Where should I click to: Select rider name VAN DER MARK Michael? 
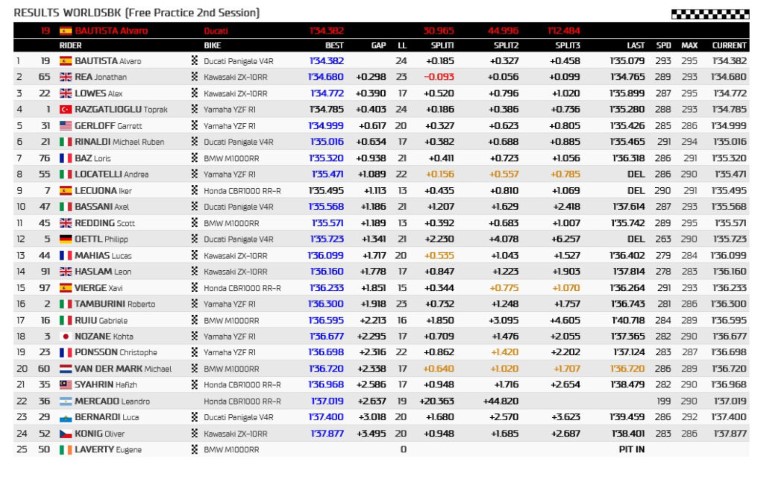coord(123,369)
